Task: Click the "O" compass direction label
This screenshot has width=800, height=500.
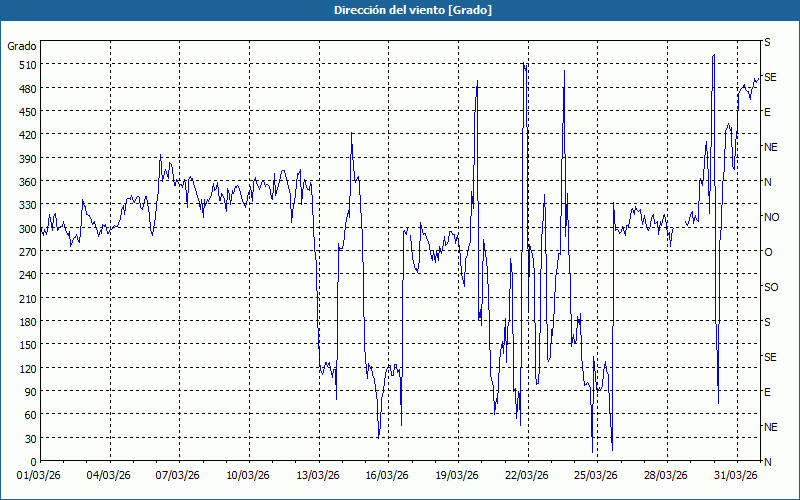Action: (768, 252)
